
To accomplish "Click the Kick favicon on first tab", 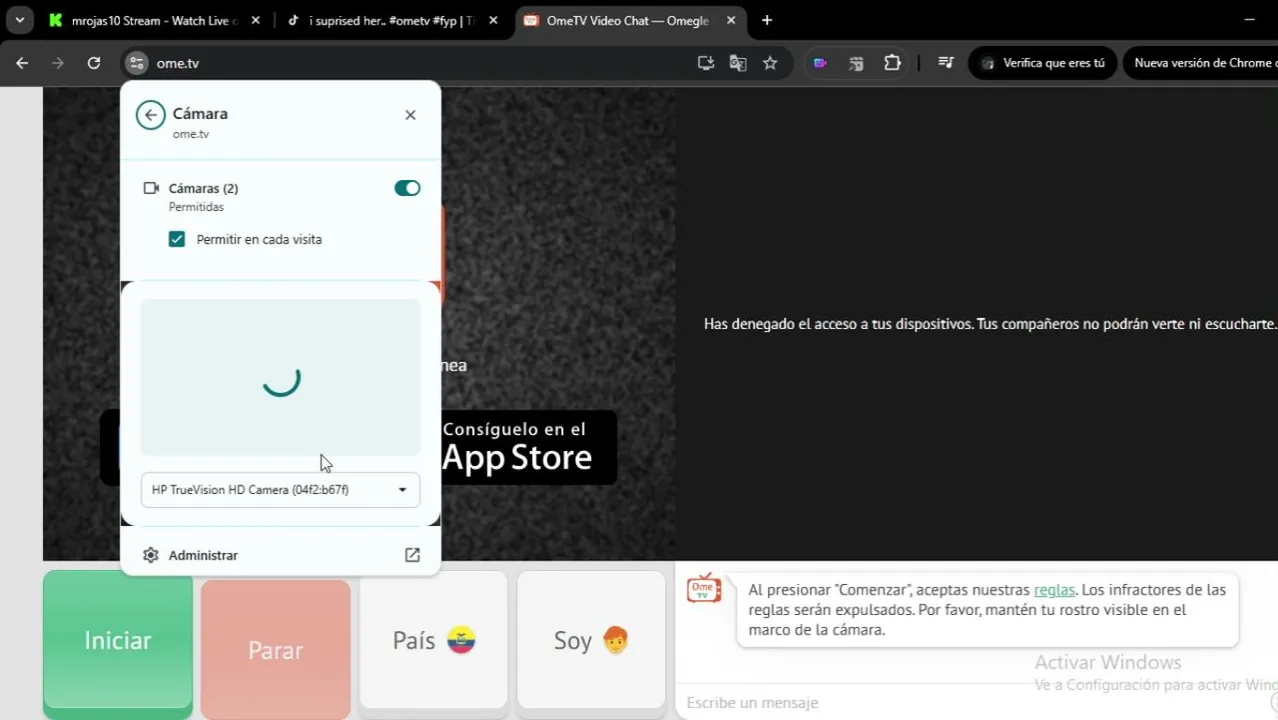I will tap(55, 20).
